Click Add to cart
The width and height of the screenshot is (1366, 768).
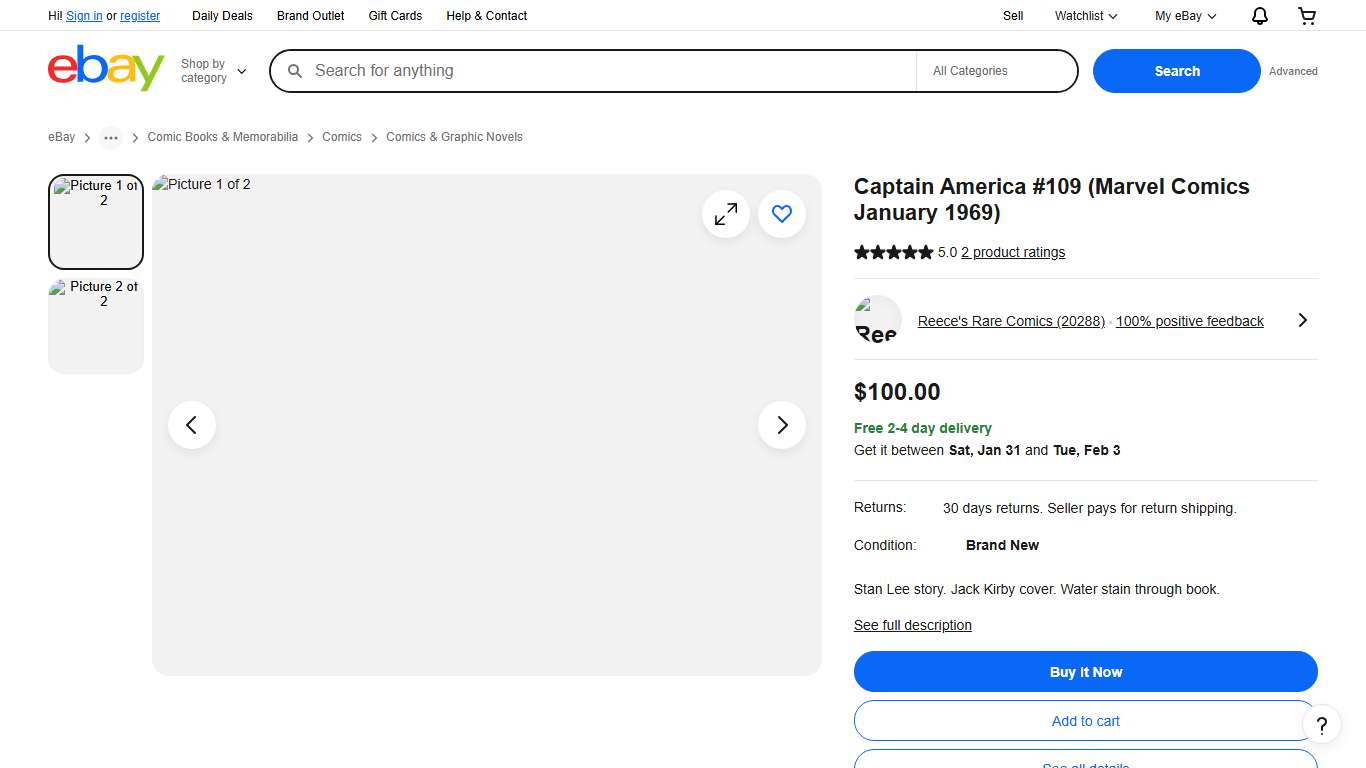coord(1085,721)
